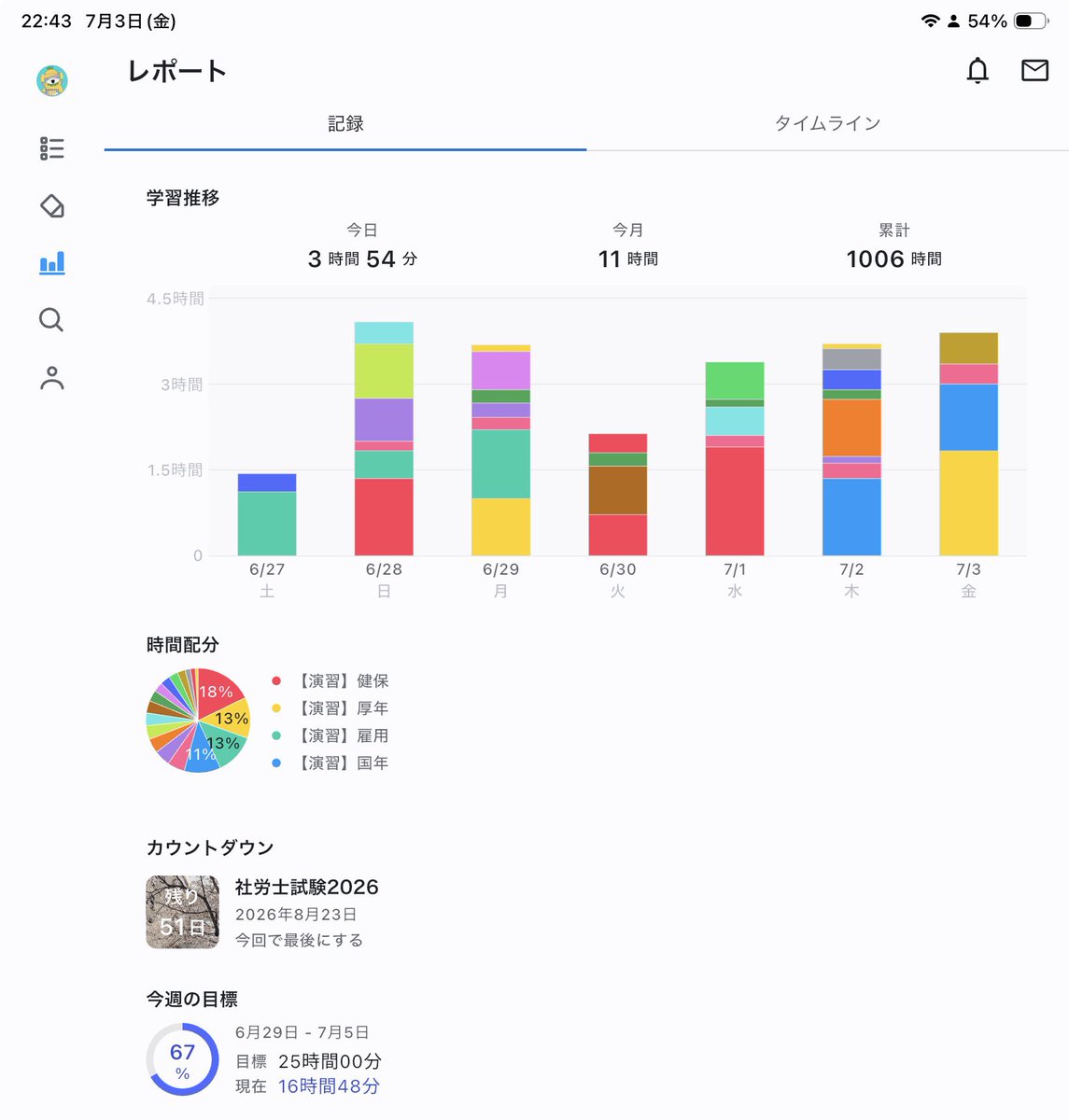
Task: Open the 残り51日 countdown thumbnail
Action: [x=183, y=912]
